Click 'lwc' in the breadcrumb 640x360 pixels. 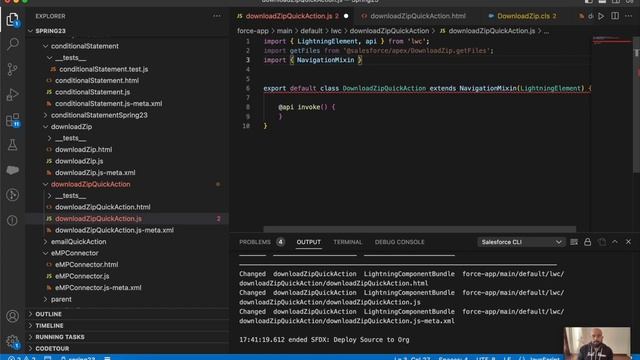[336, 31]
